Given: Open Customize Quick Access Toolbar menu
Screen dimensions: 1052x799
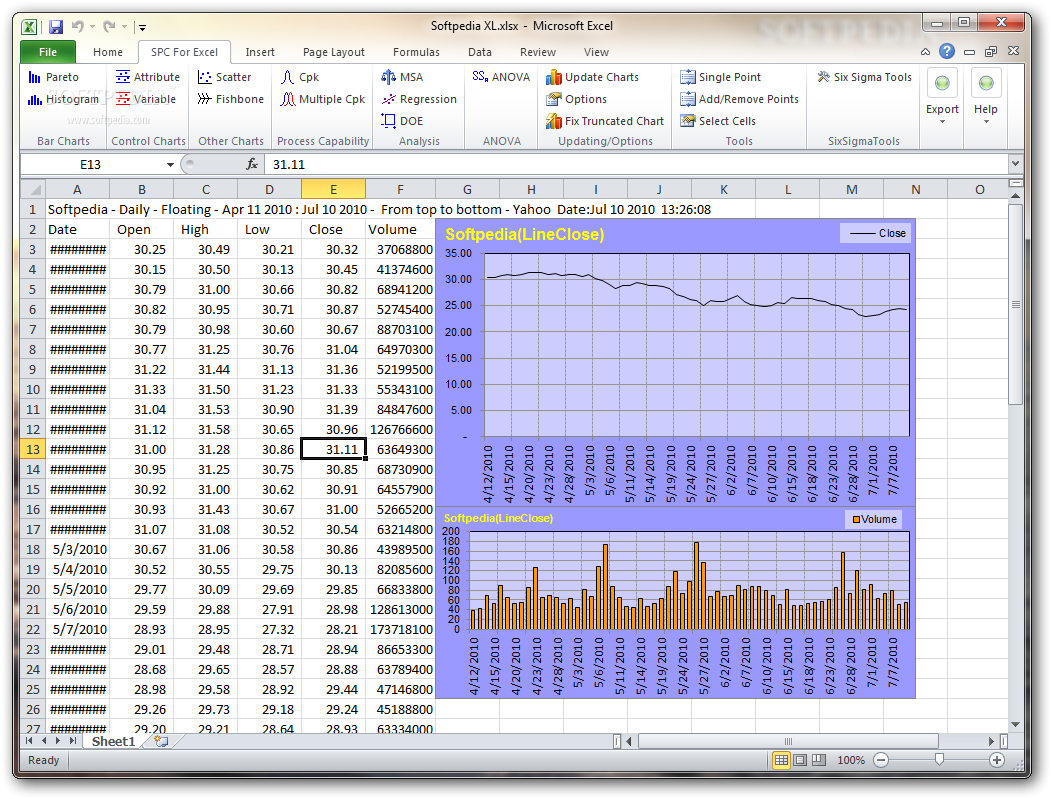Looking at the screenshot, I should [142, 28].
